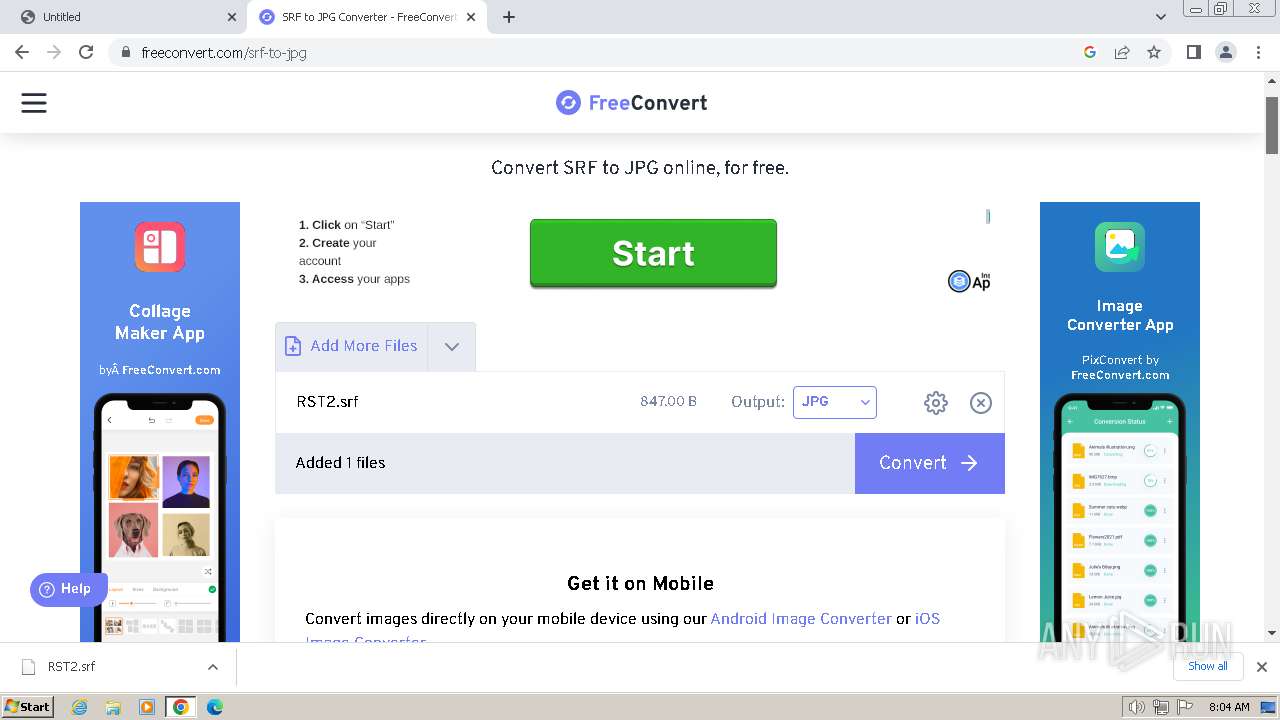The image size is (1280, 720).
Task: Click the Image Converter App icon
Action: point(1119,247)
